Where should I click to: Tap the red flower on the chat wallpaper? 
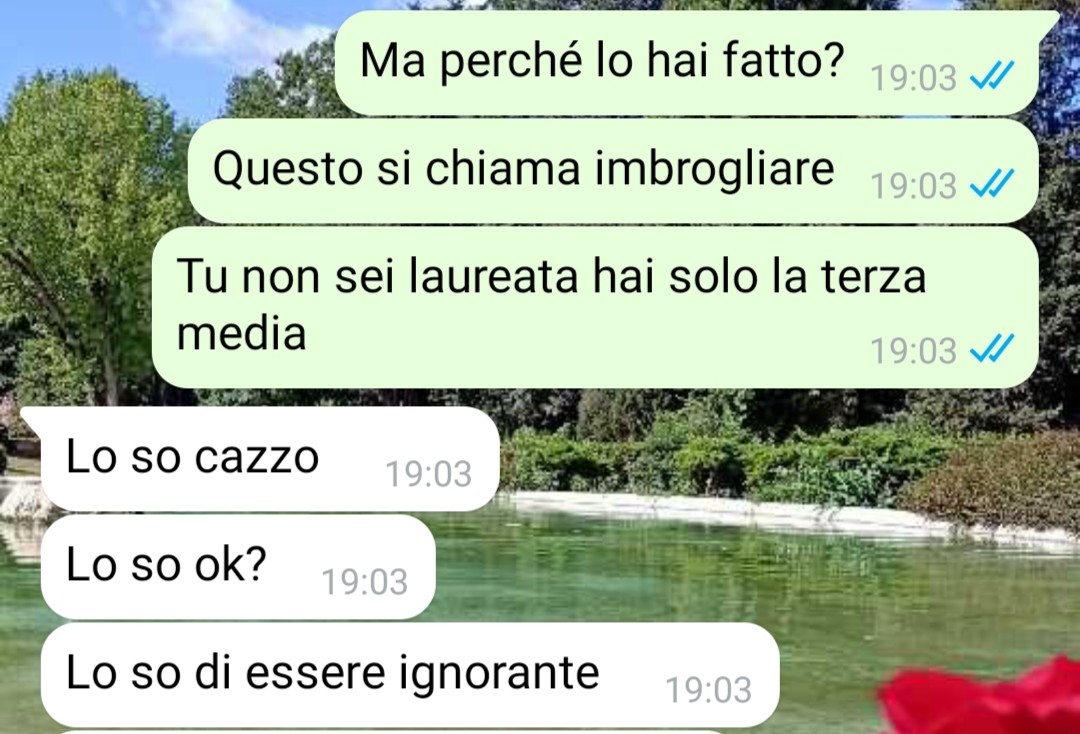pyautogui.click(x=985, y=699)
